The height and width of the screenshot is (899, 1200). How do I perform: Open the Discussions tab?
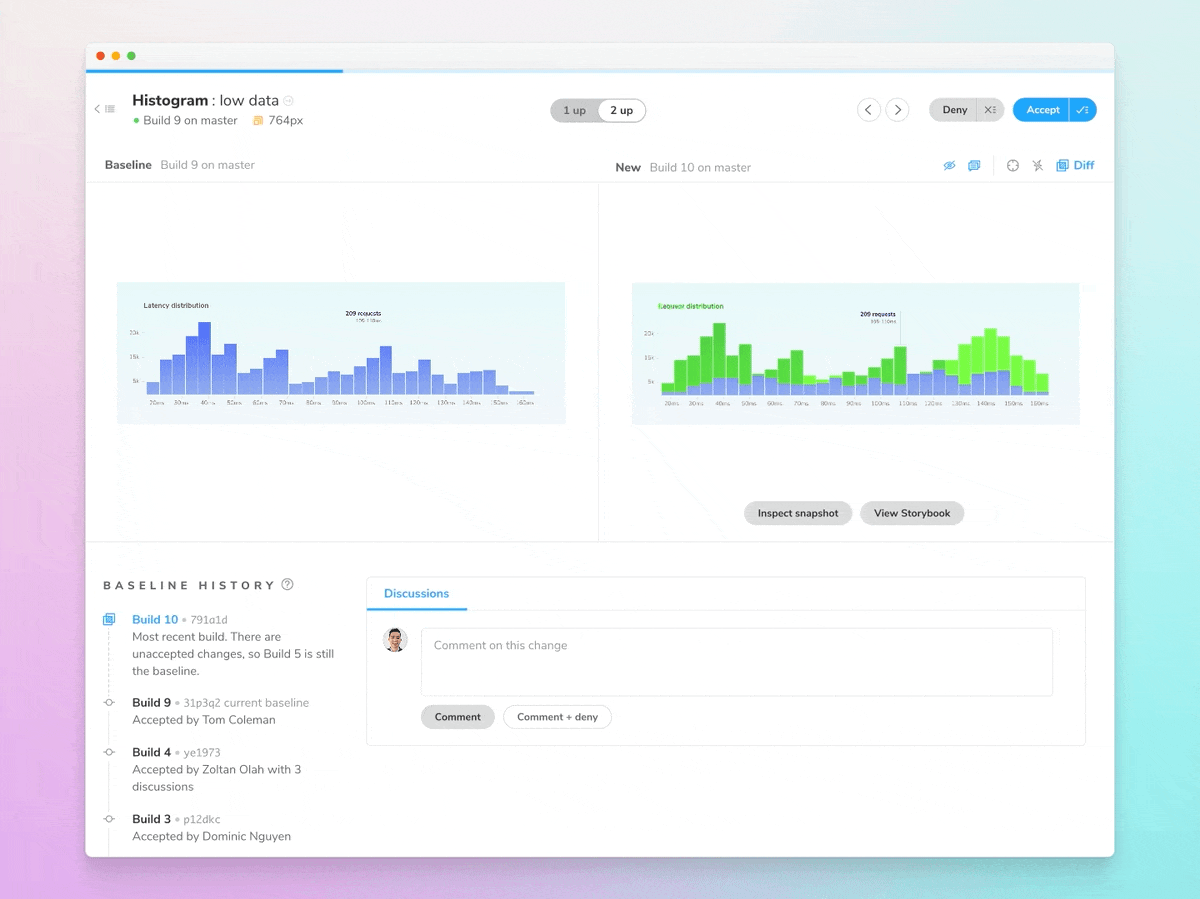click(x=416, y=594)
